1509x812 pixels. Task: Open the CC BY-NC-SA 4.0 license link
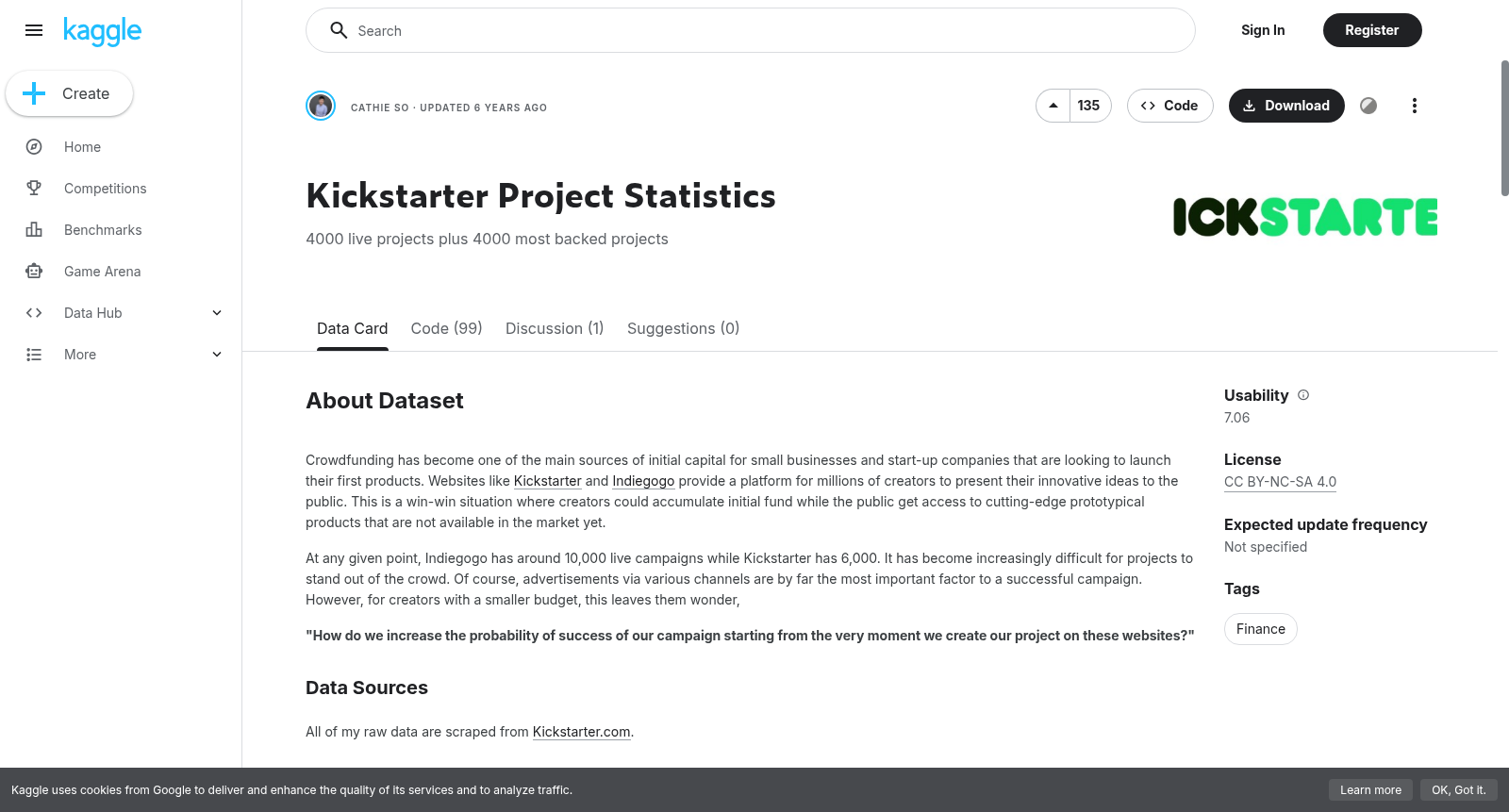click(x=1280, y=482)
